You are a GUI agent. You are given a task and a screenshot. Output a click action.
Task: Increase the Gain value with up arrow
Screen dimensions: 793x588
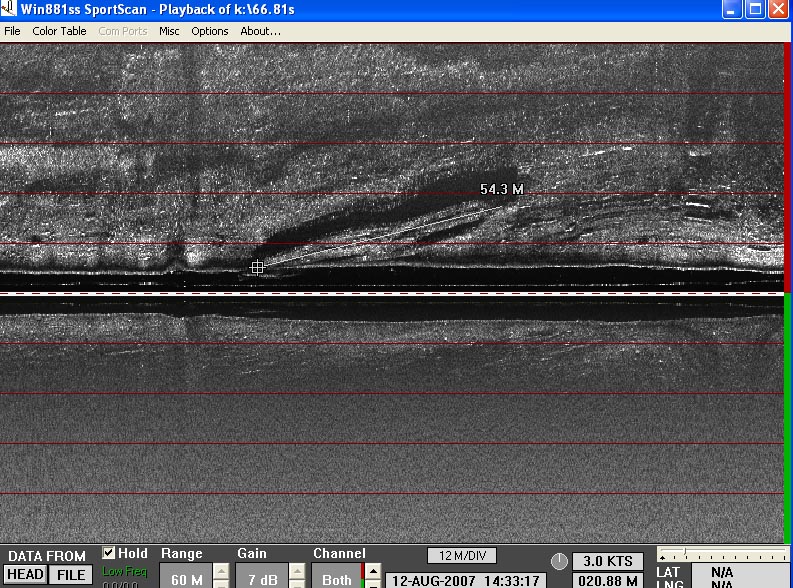click(x=297, y=572)
